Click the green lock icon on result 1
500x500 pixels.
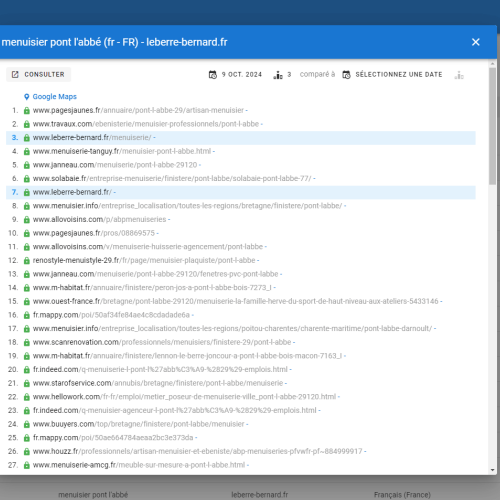(x=27, y=111)
